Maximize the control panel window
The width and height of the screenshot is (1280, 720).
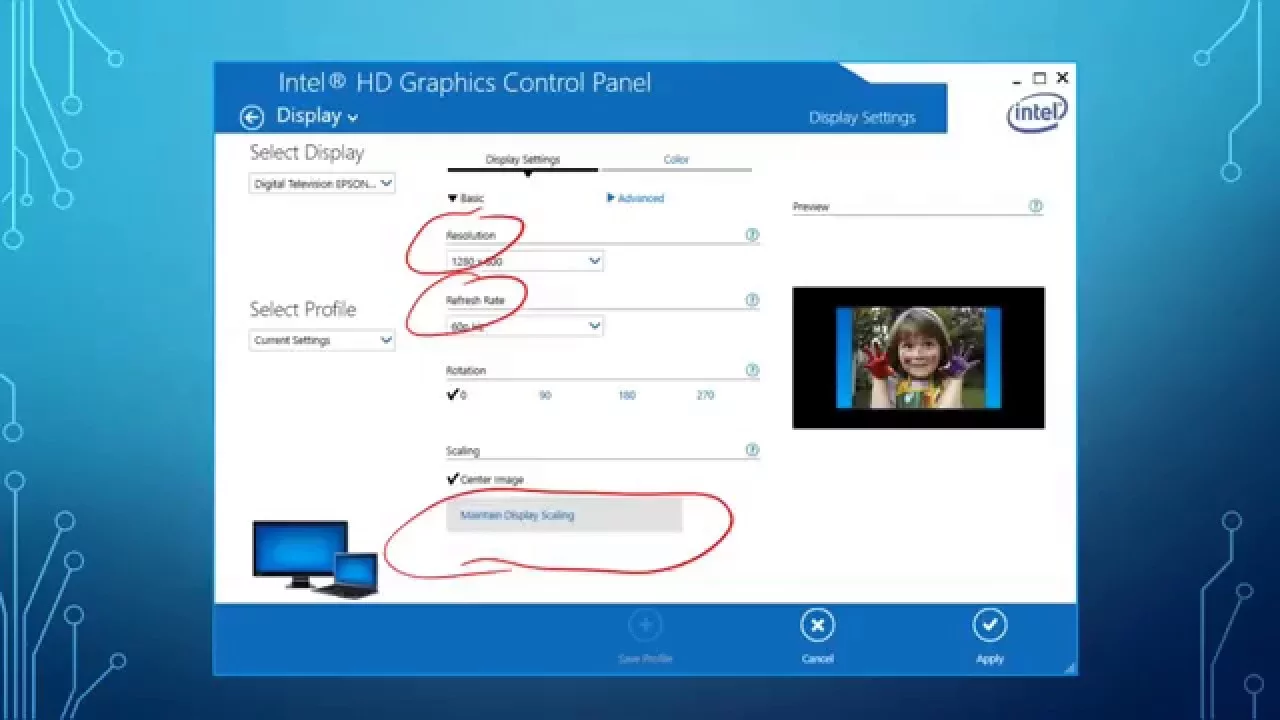(x=1040, y=78)
